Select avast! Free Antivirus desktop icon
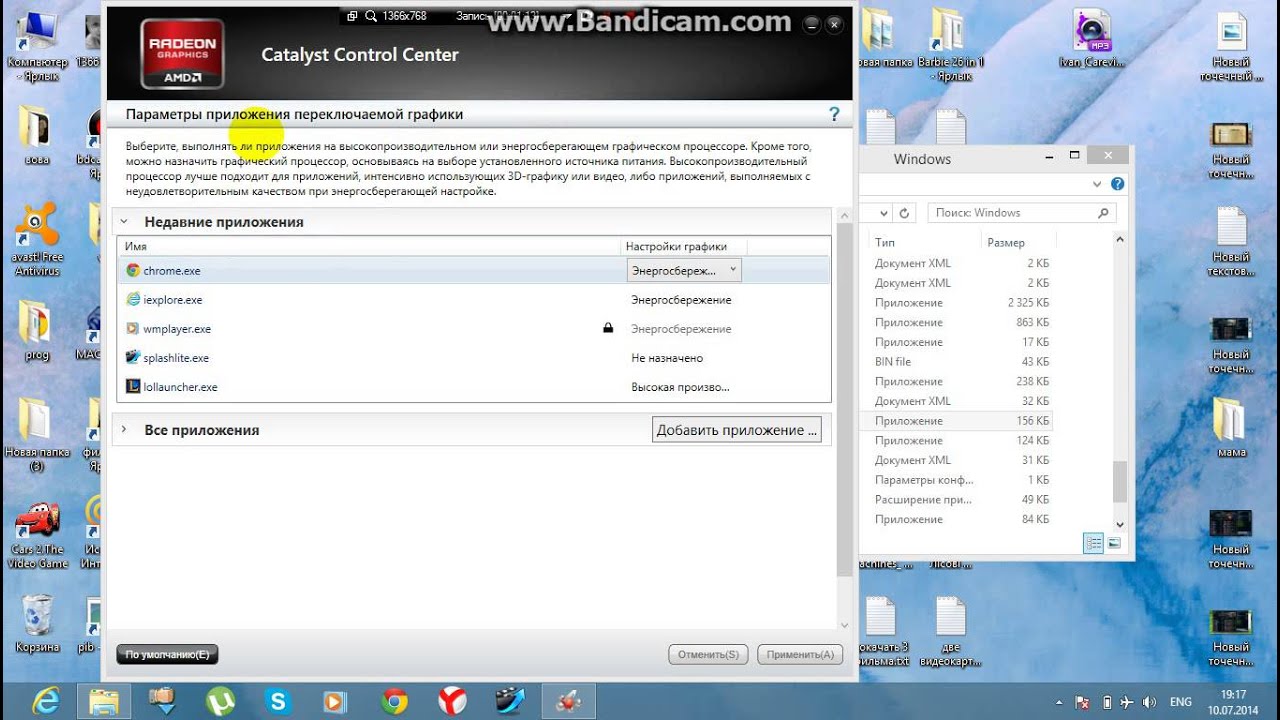 pos(36,240)
